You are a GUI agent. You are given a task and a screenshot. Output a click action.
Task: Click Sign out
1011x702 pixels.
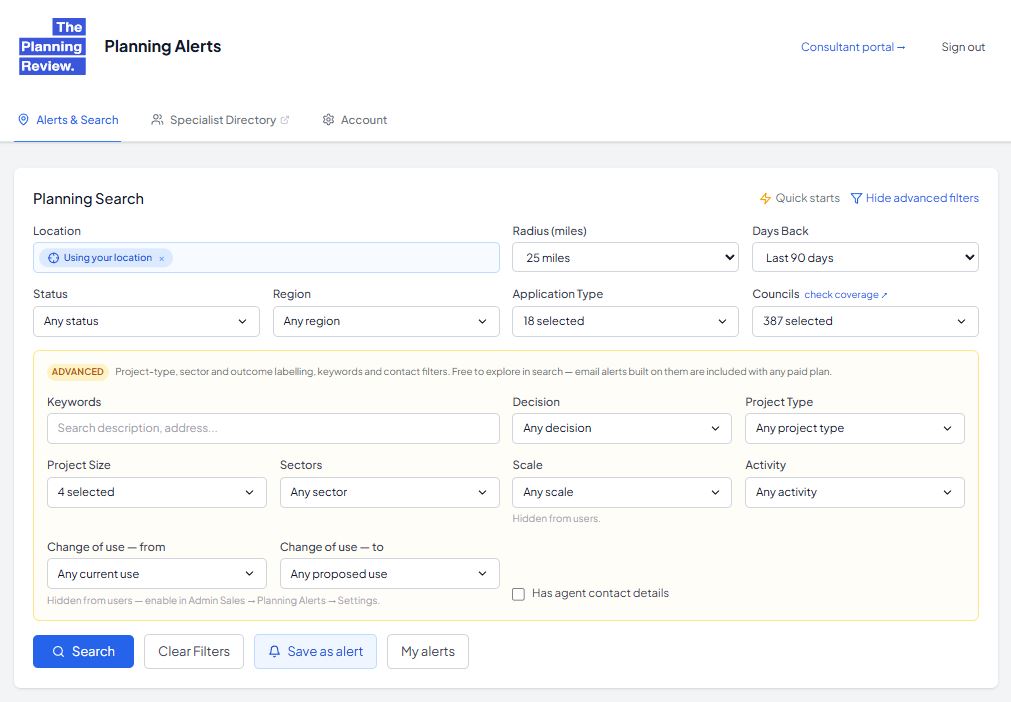click(963, 47)
